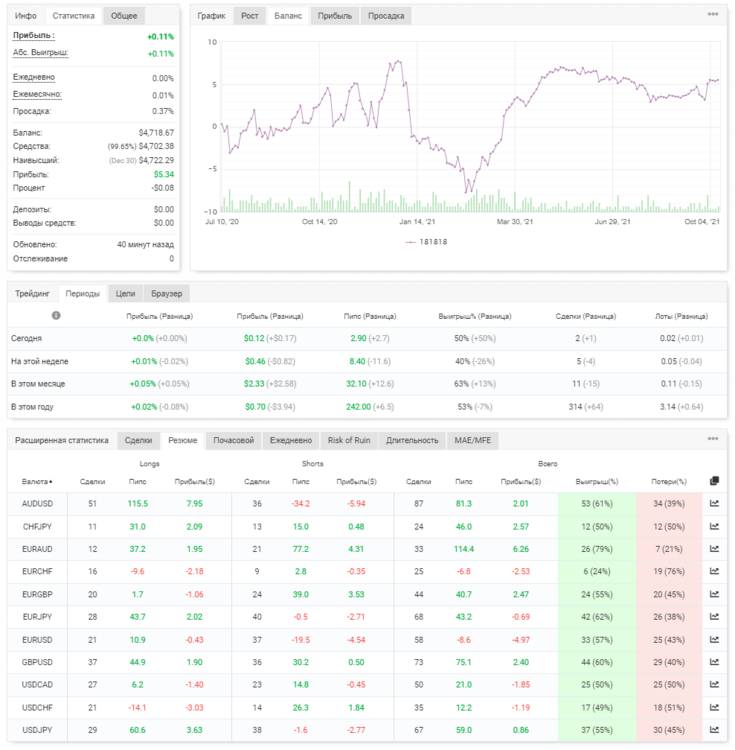Select the Просадка chart tab
The image size is (735, 750).
386,16
